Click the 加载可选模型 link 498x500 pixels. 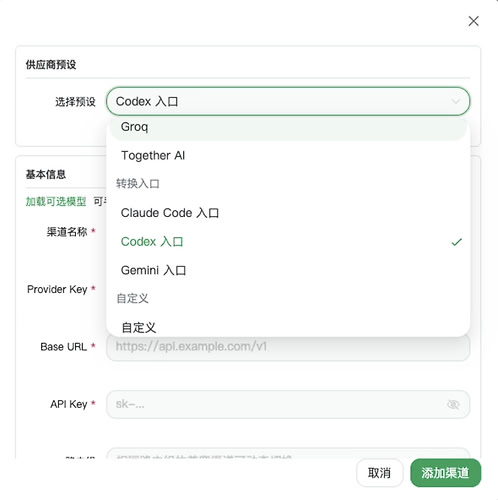point(56,201)
